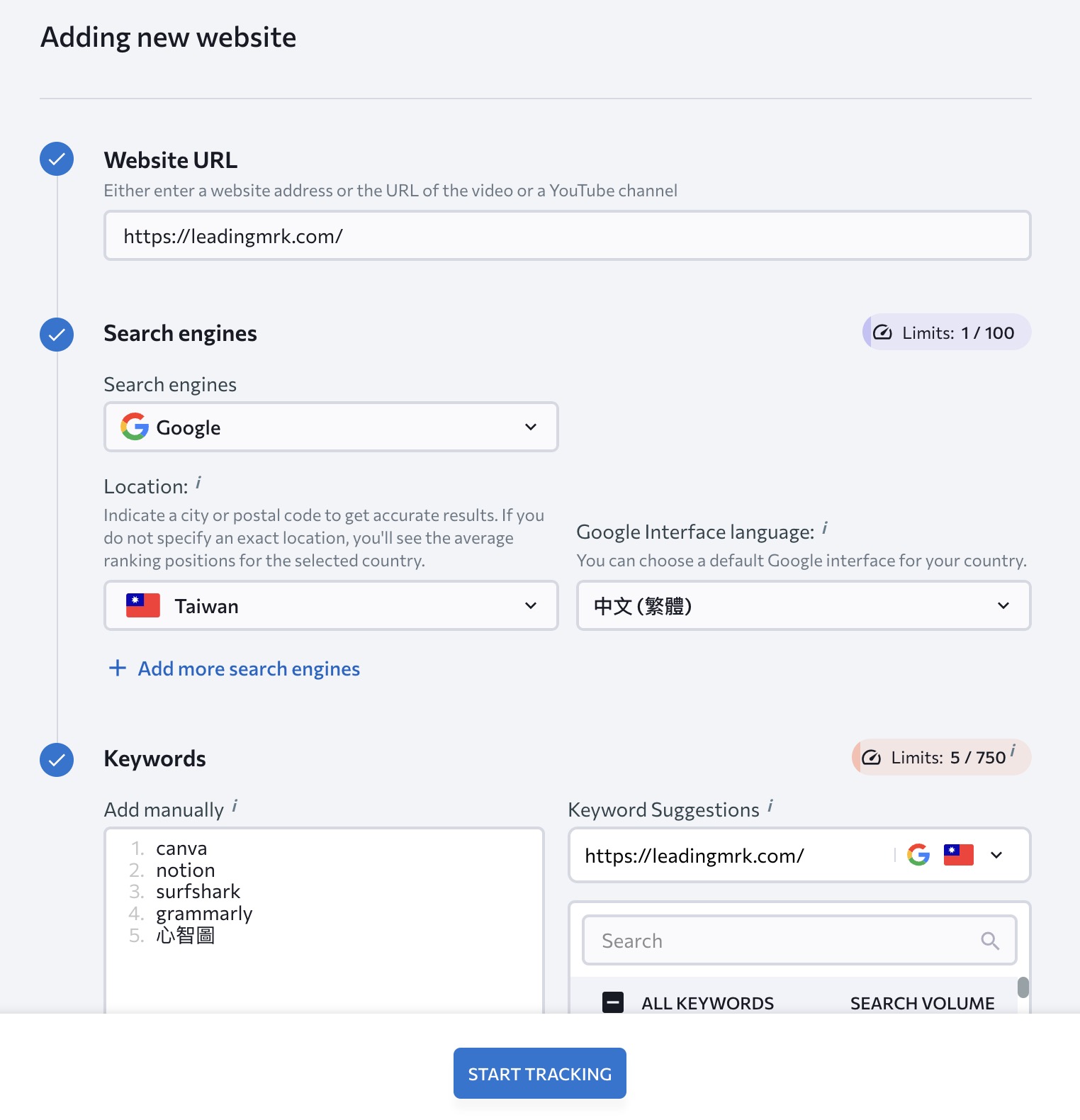Click the Keywords step checkmark icon
This screenshot has width=1080, height=1120.
(x=57, y=760)
